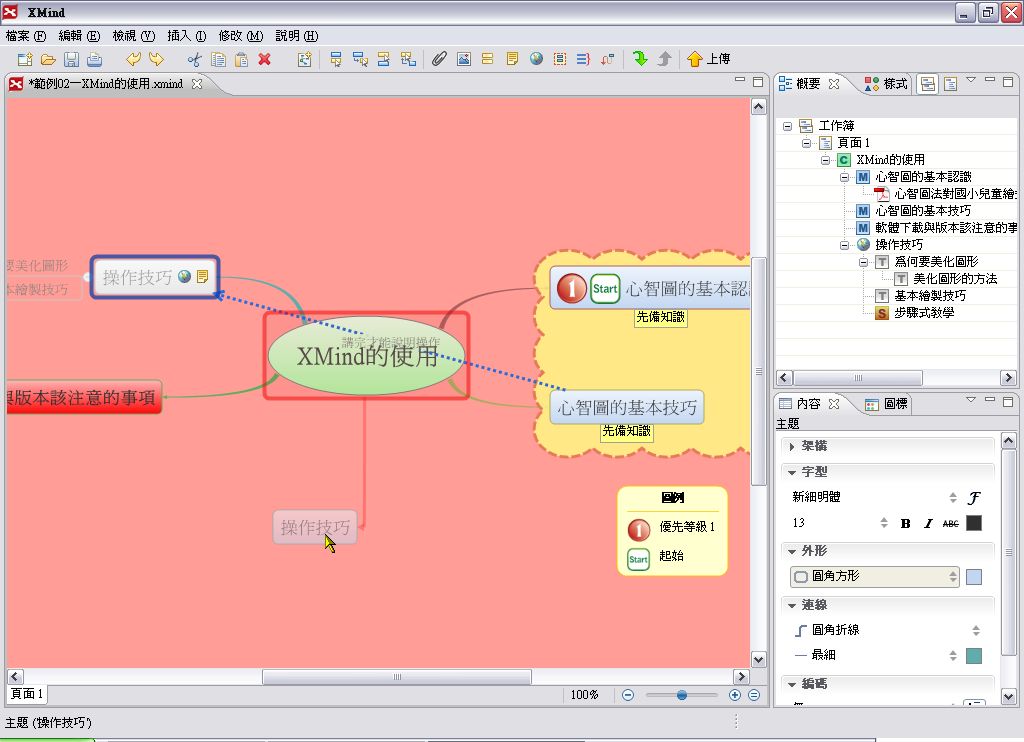
Task: Click the red delete X icon
Action: (x=264, y=59)
